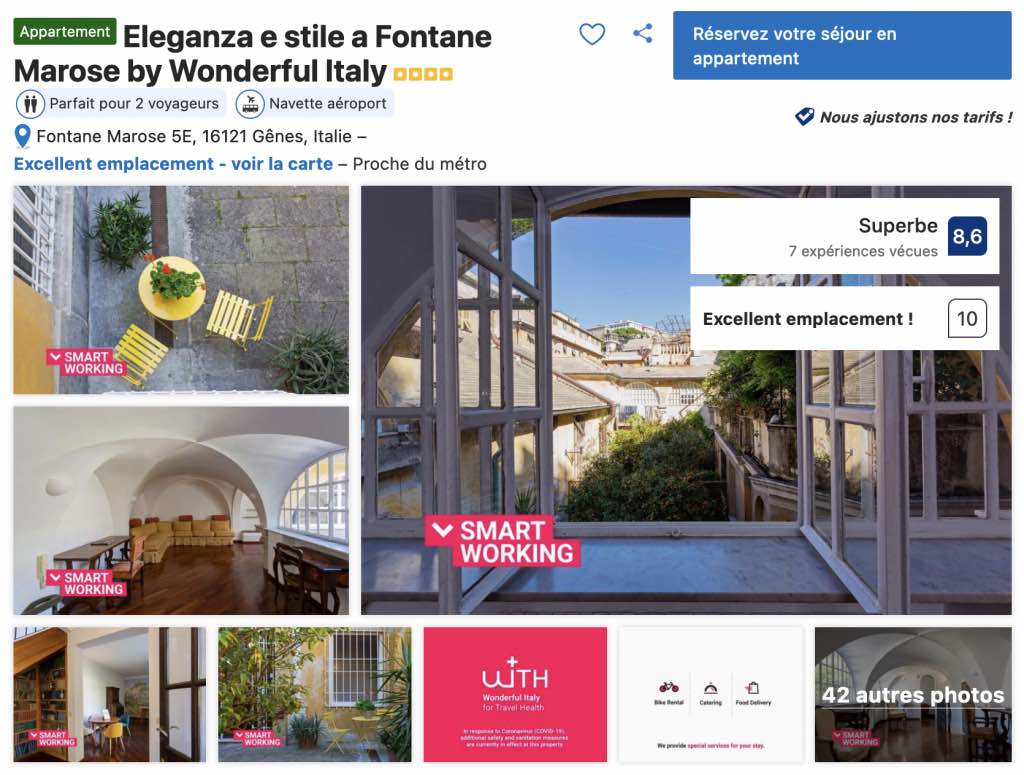Click the airport shuttle icon
Screen dimensions: 1024x775
pos(250,104)
